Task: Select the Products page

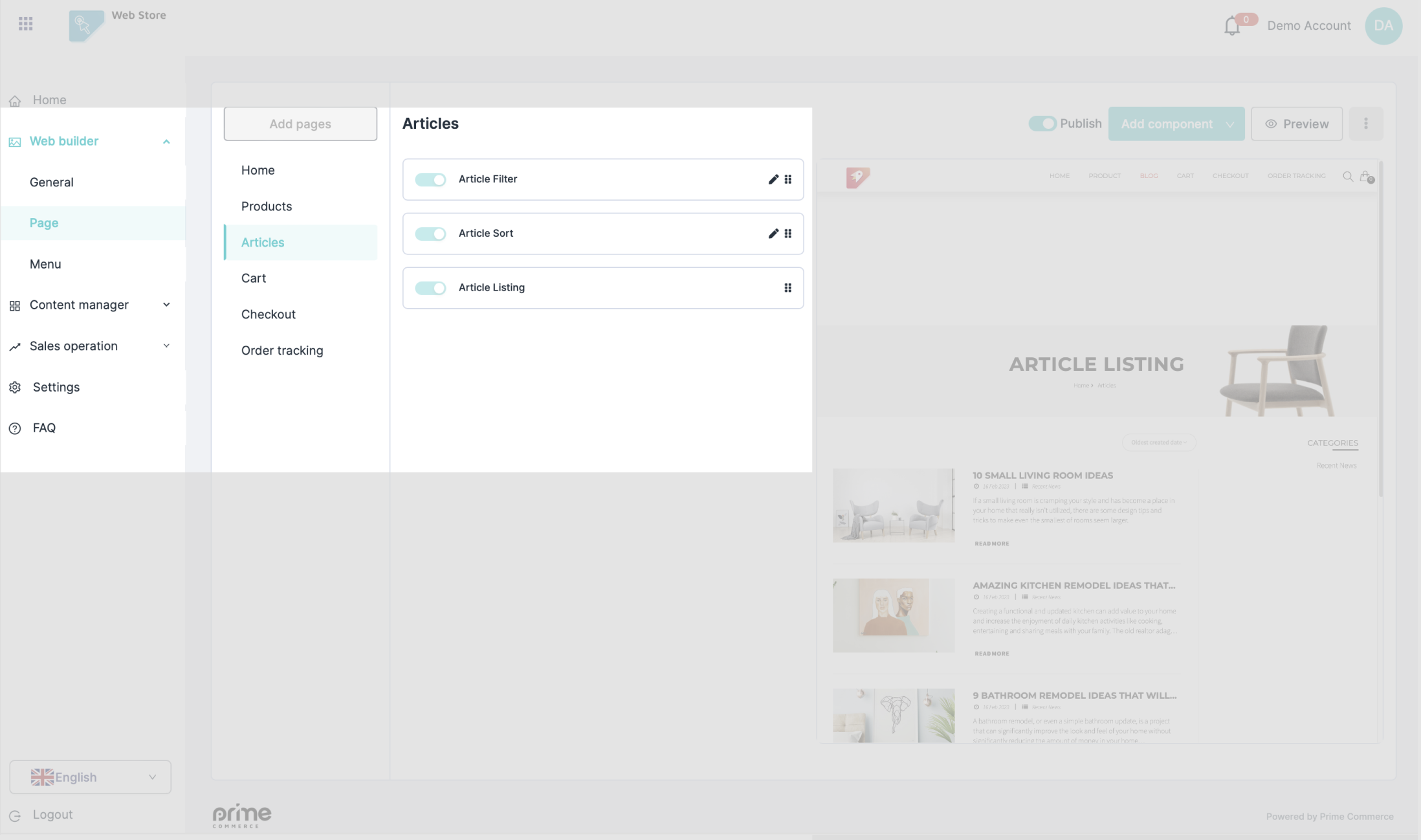Action: pyautogui.click(x=267, y=206)
